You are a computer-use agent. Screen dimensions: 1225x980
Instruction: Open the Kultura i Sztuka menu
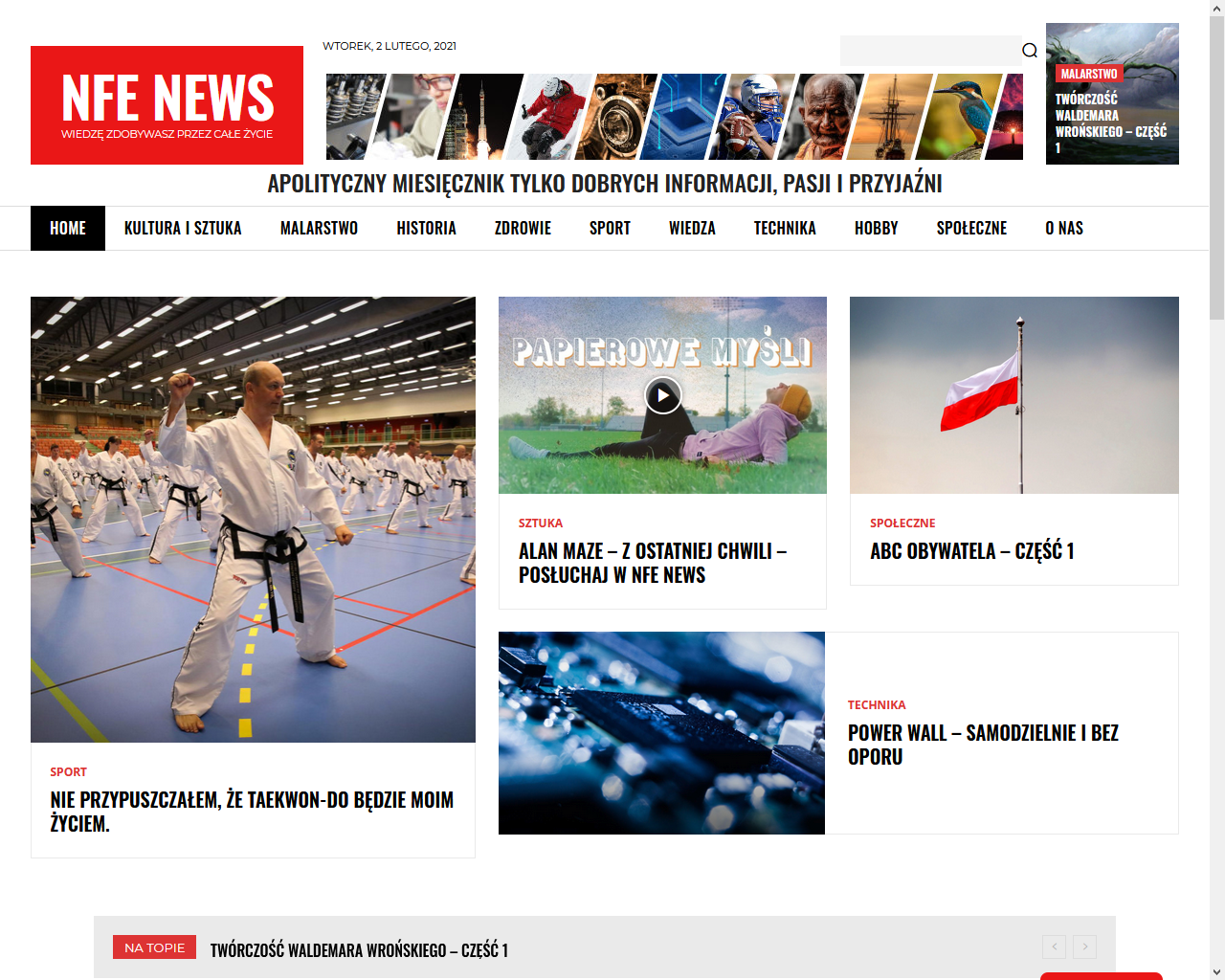[x=183, y=229]
